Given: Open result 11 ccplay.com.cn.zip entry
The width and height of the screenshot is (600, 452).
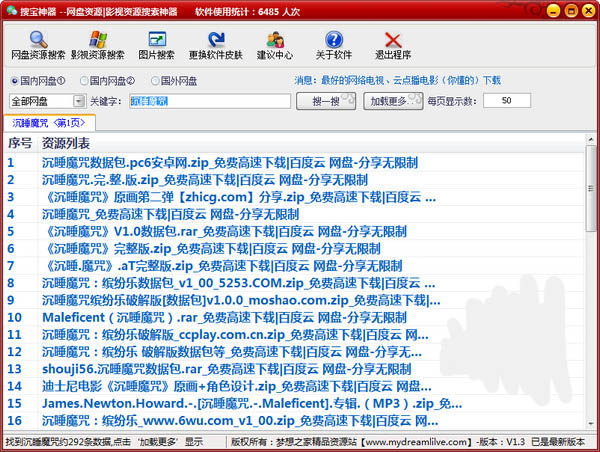Looking at the screenshot, I should click(235, 335).
